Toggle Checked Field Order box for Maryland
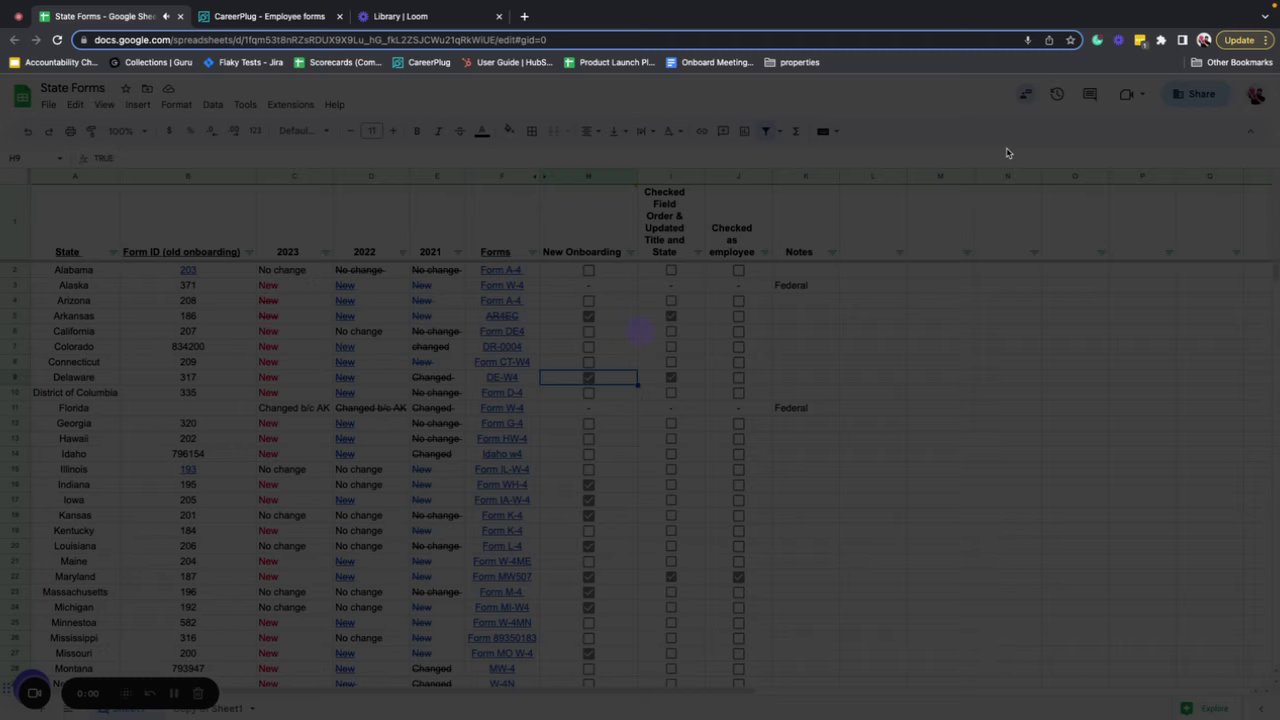 [671, 577]
